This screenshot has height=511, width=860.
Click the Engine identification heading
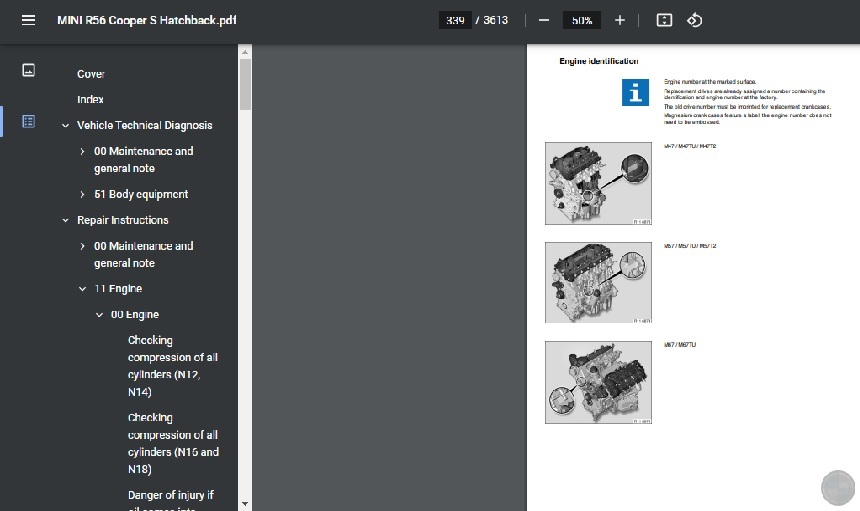[x=599, y=61]
